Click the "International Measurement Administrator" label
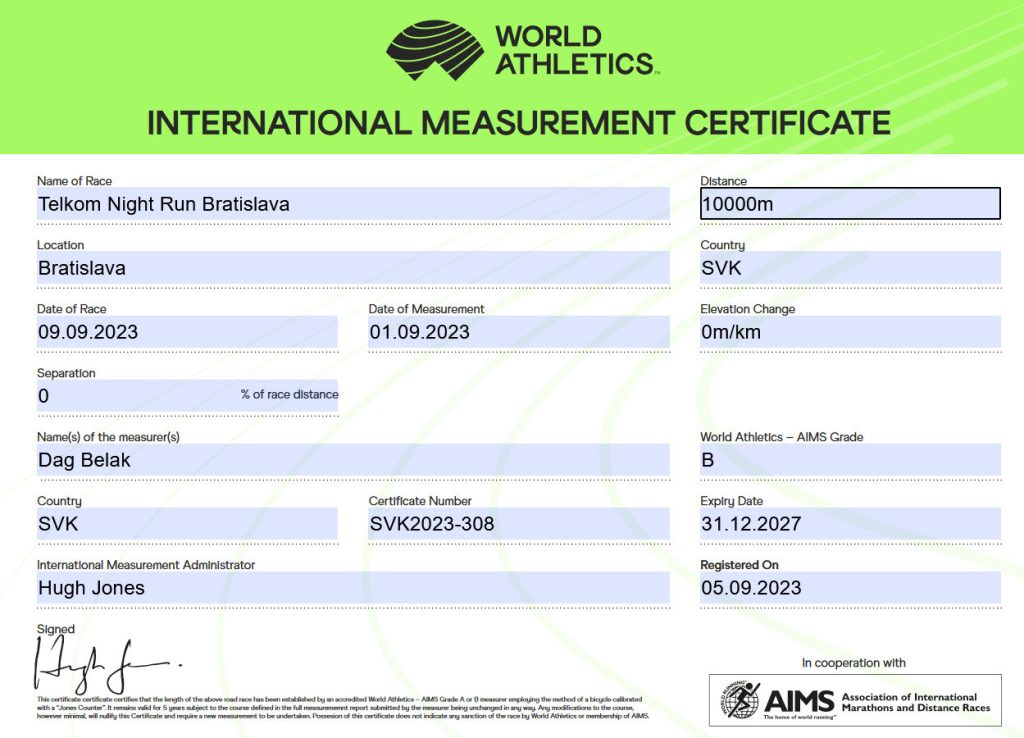The image size is (1024, 738). pos(146,565)
